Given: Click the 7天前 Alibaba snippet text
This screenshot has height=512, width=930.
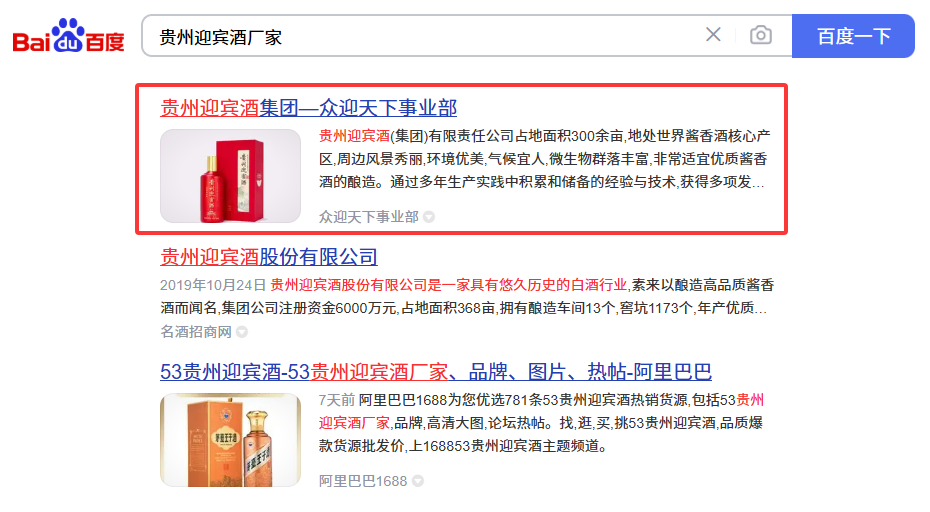Looking at the screenshot, I should click(x=541, y=423).
